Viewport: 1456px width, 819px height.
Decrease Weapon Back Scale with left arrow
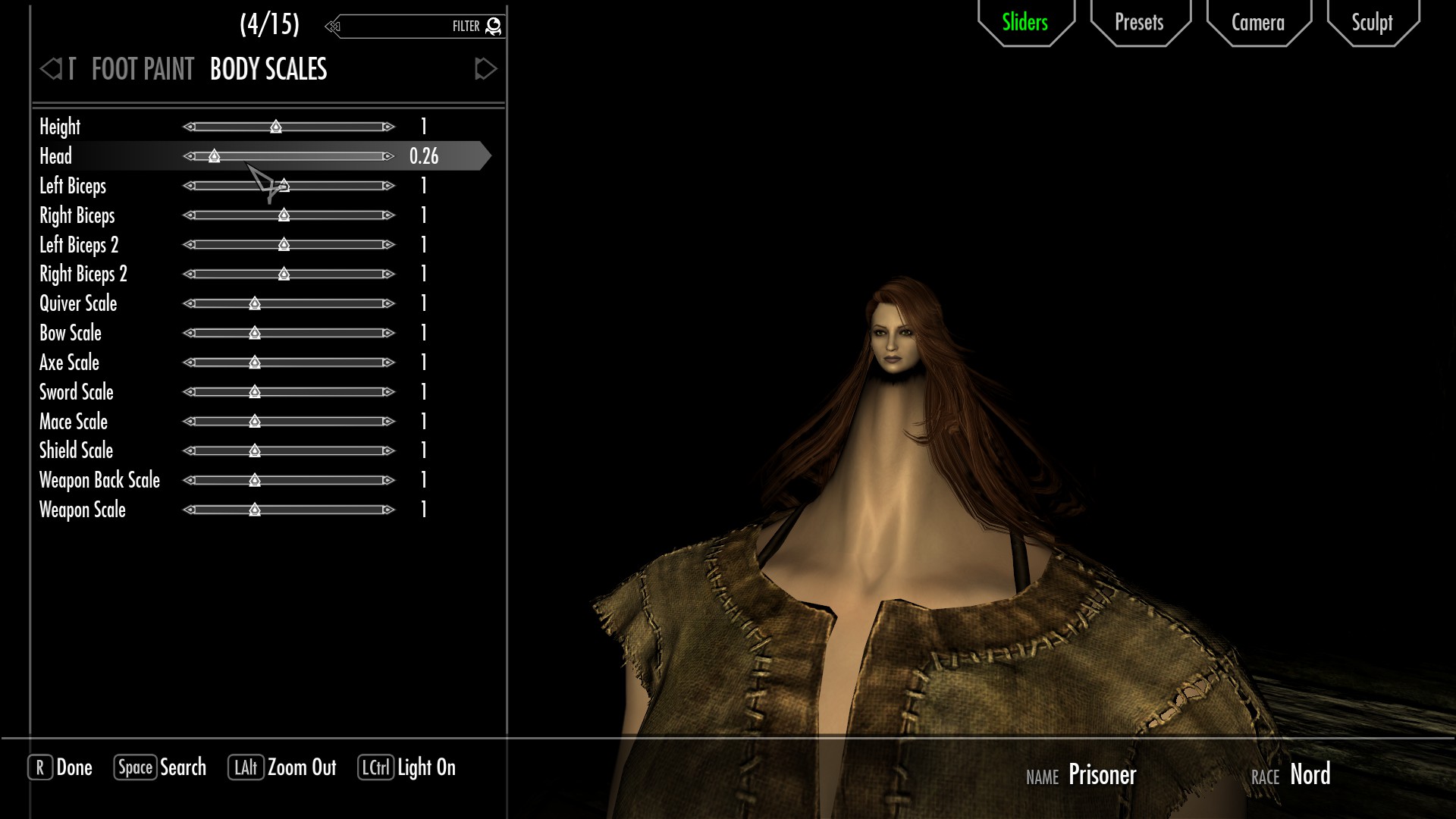(x=190, y=480)
